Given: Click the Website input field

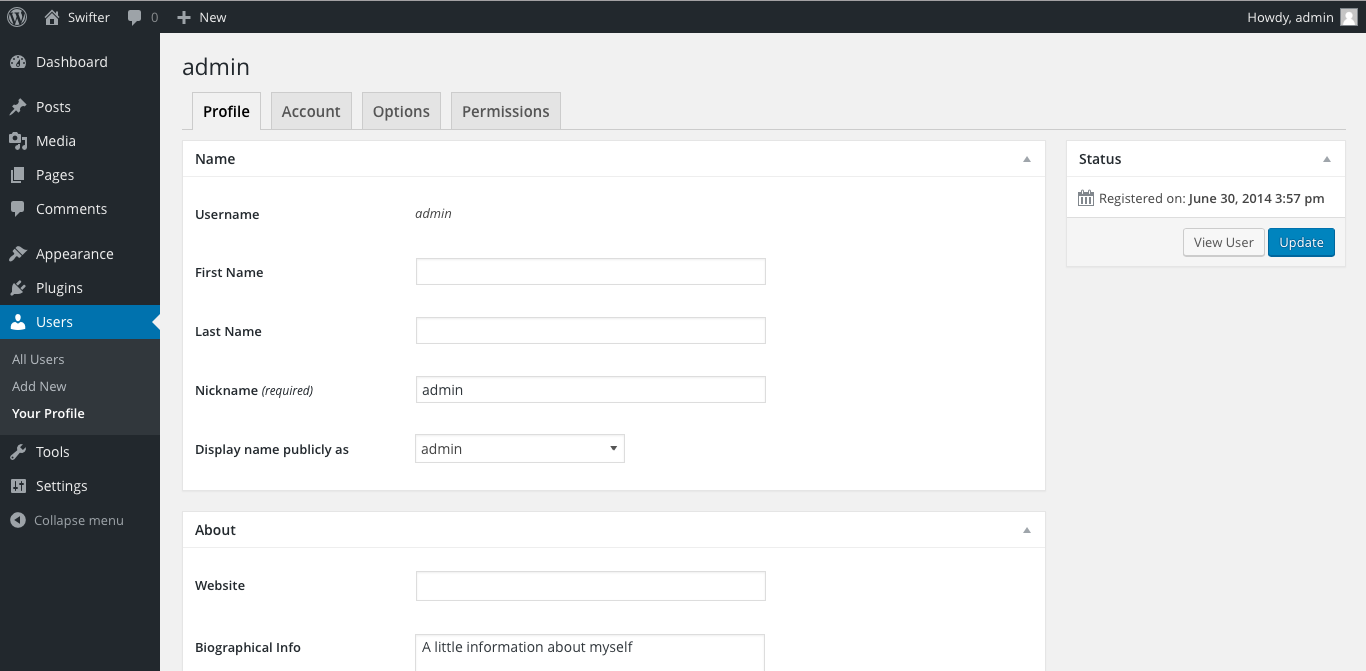Looking at the screenshot, I should point(591,585).
